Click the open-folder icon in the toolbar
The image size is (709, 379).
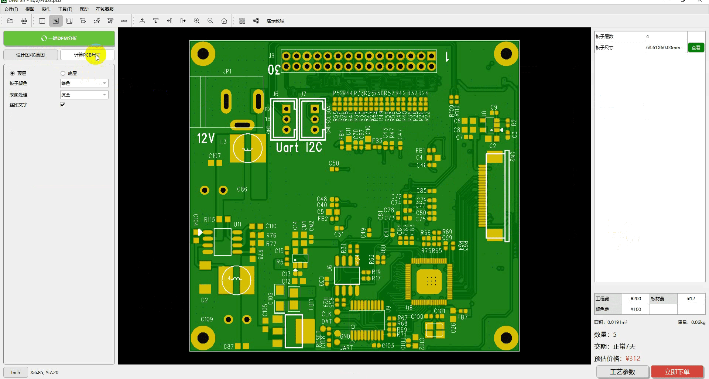coord(10,21)
